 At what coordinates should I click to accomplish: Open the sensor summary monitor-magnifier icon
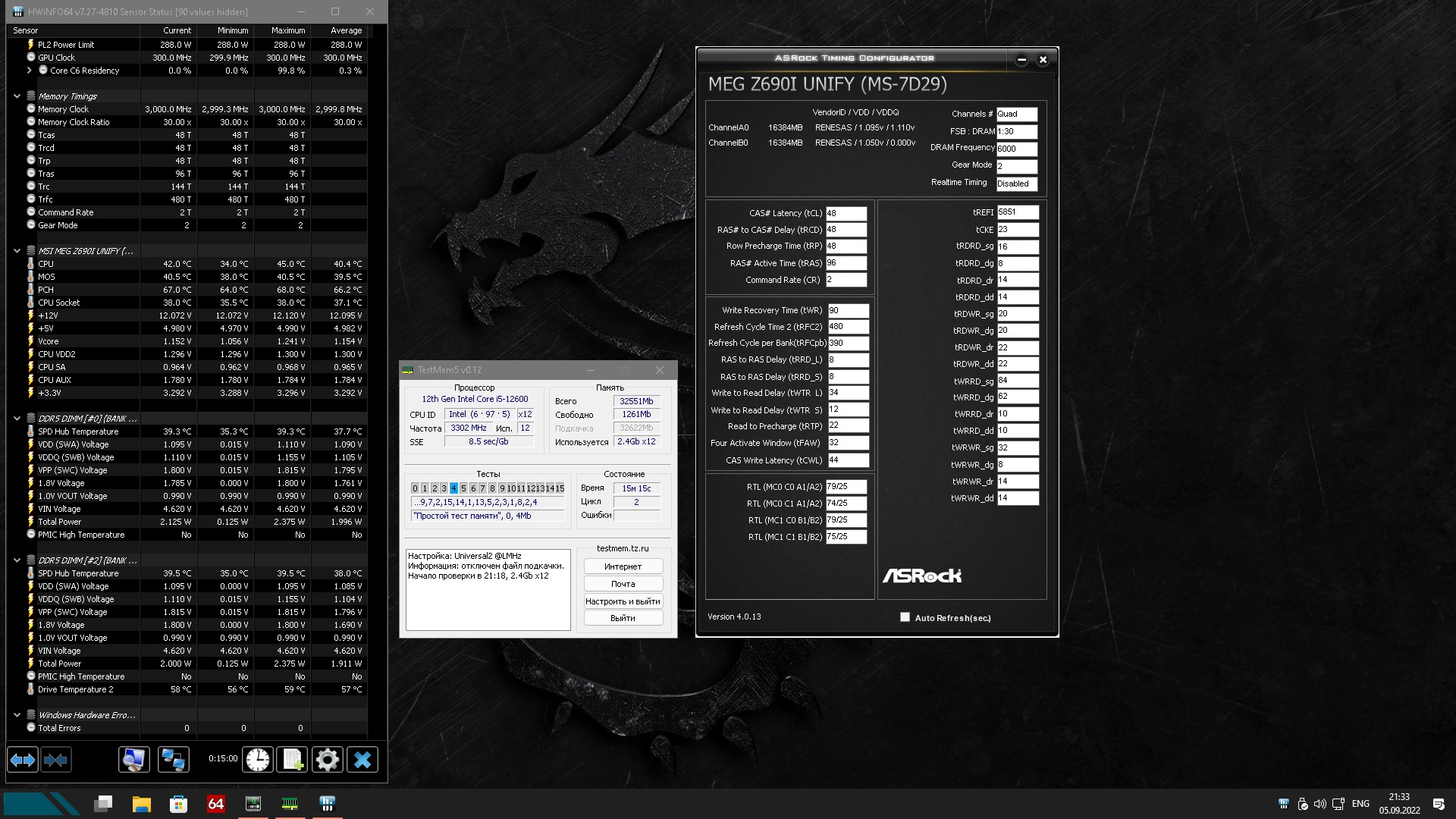134,760
